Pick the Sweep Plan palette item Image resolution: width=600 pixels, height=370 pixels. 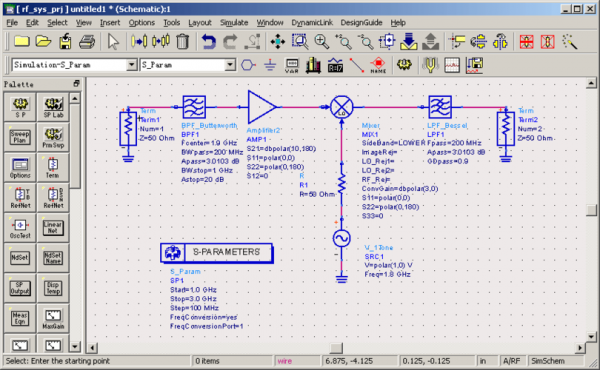click(x=20, y=137)
